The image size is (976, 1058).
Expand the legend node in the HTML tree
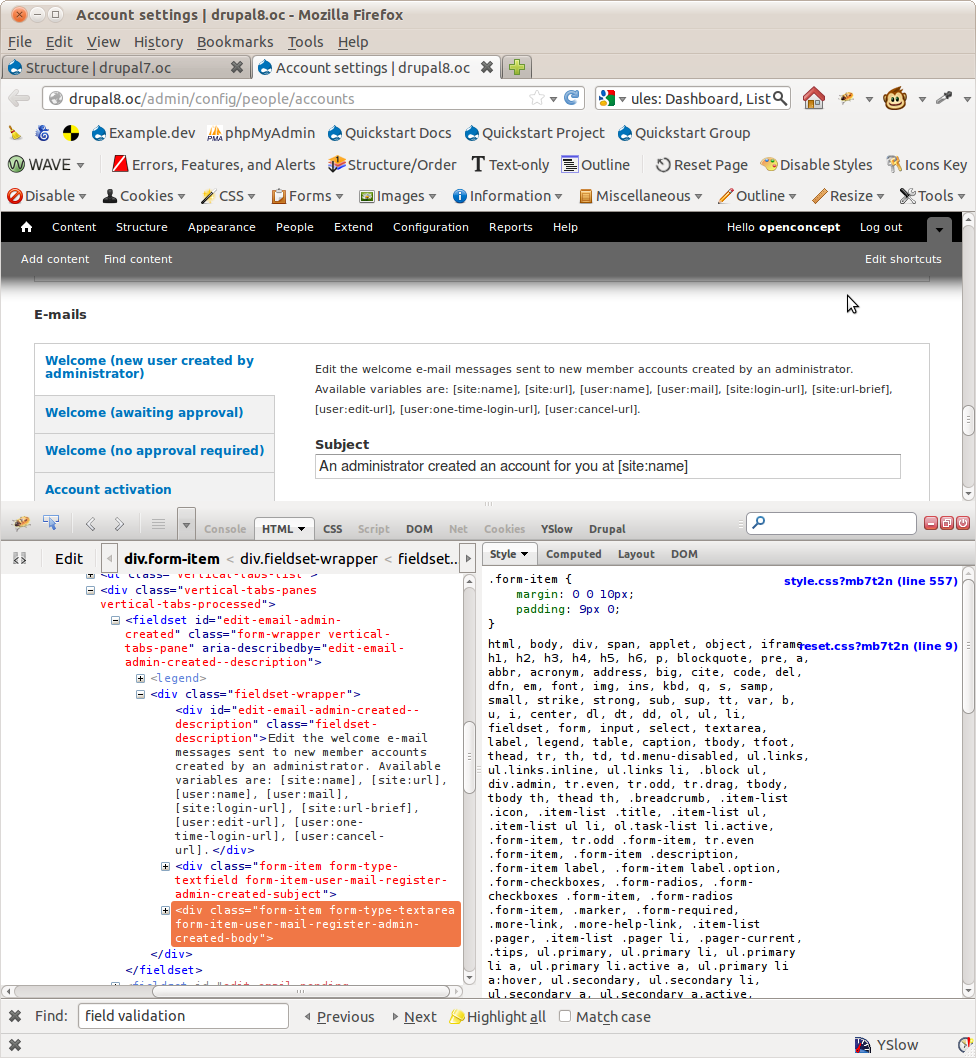pos(141,678)
